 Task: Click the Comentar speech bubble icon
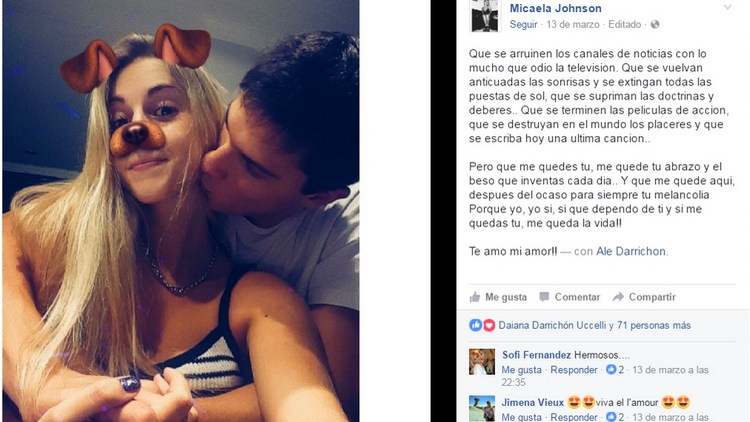[x=544, y=297]
